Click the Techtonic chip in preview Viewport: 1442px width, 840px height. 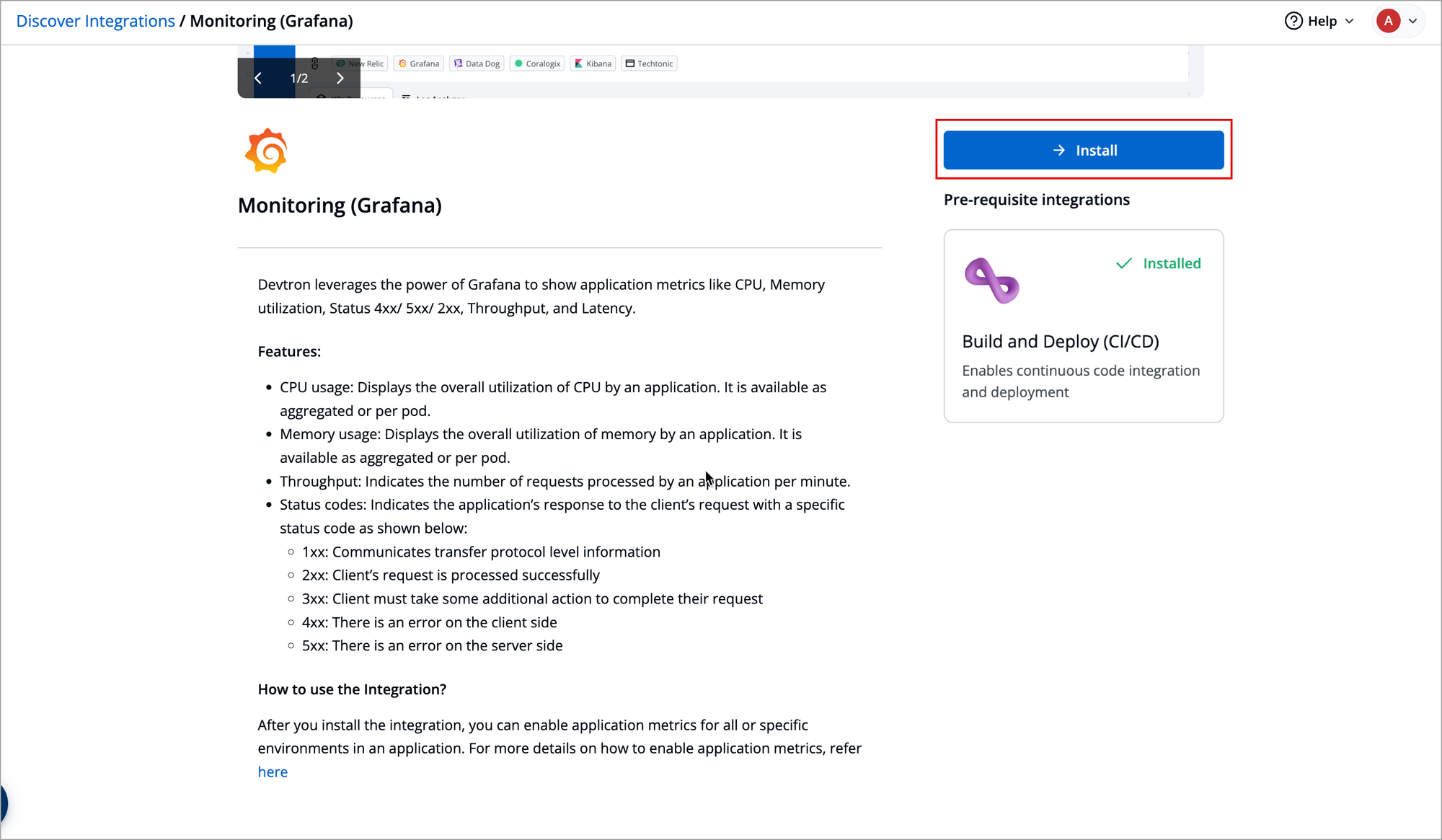(x=650, y=63)
